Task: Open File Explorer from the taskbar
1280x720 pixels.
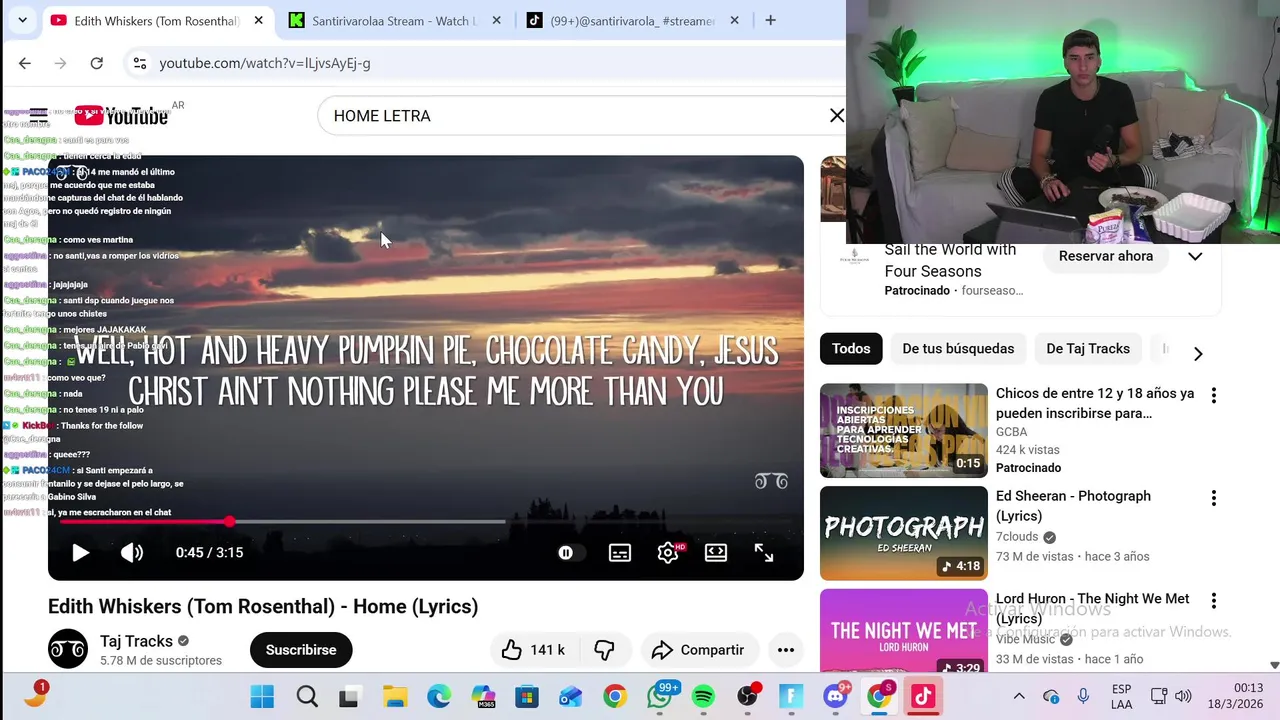Action: [x=395, y=697]
